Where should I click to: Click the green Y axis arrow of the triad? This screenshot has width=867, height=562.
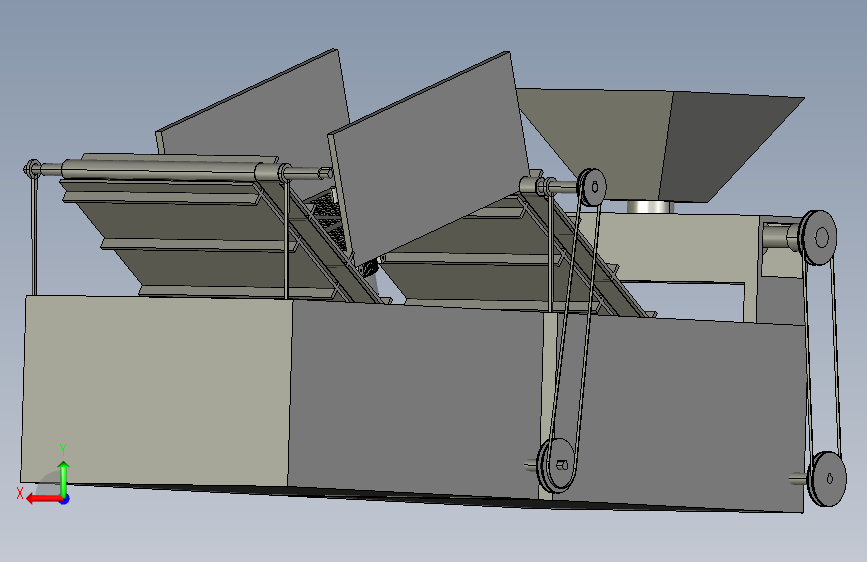tap(64, 478)
